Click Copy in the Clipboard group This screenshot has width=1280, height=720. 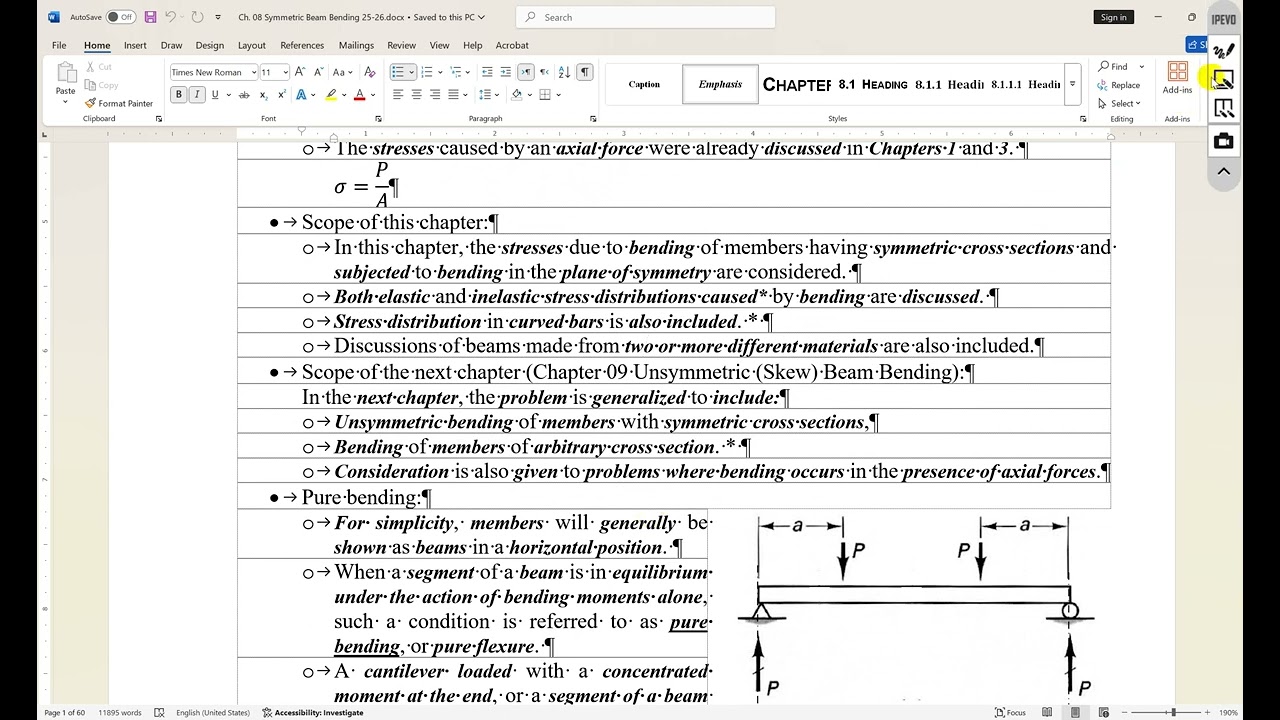[x=102, y=85]
